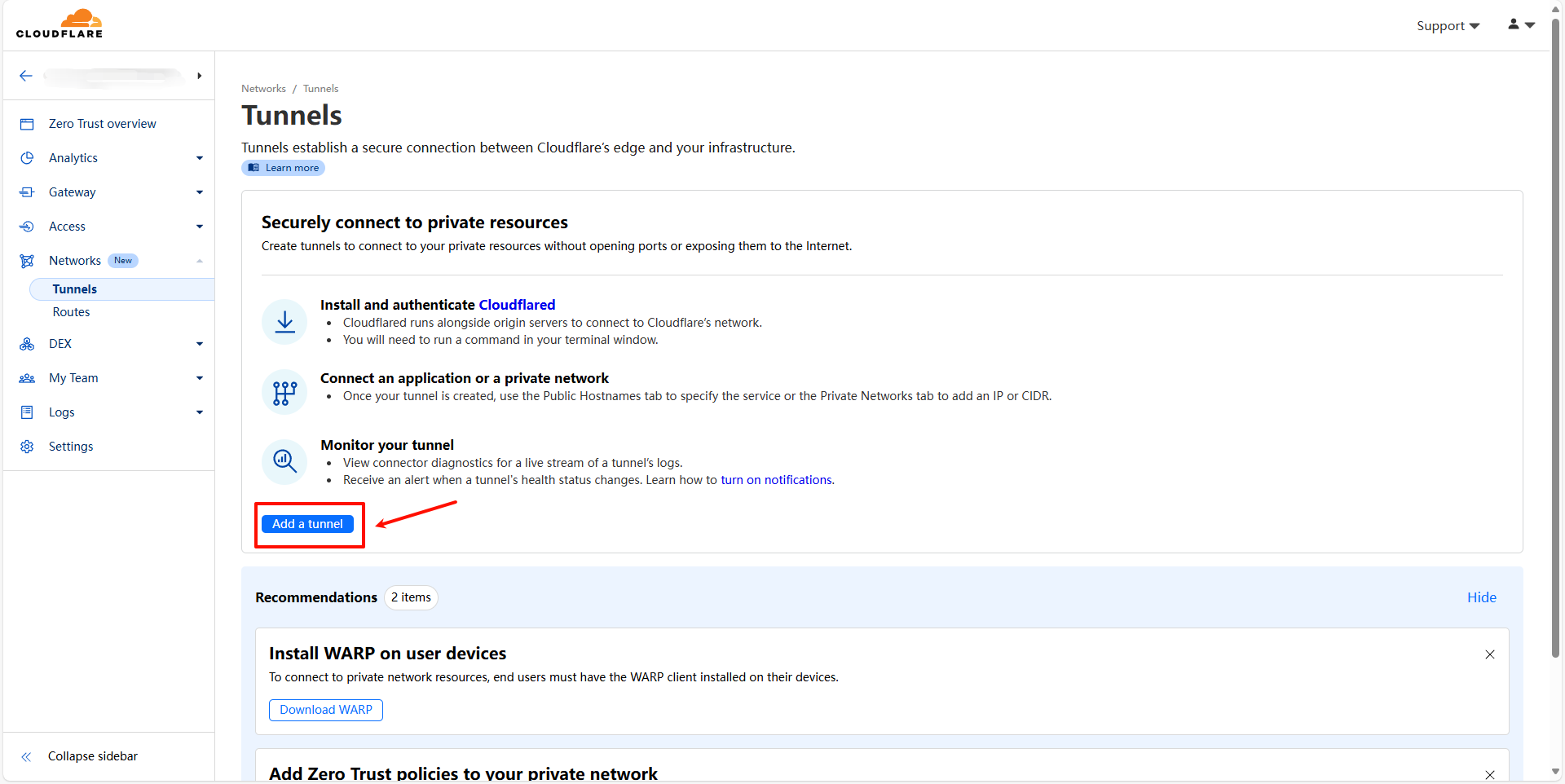Click the Logs icon in sidebar

pyautogui.click(x=27, y=412)
